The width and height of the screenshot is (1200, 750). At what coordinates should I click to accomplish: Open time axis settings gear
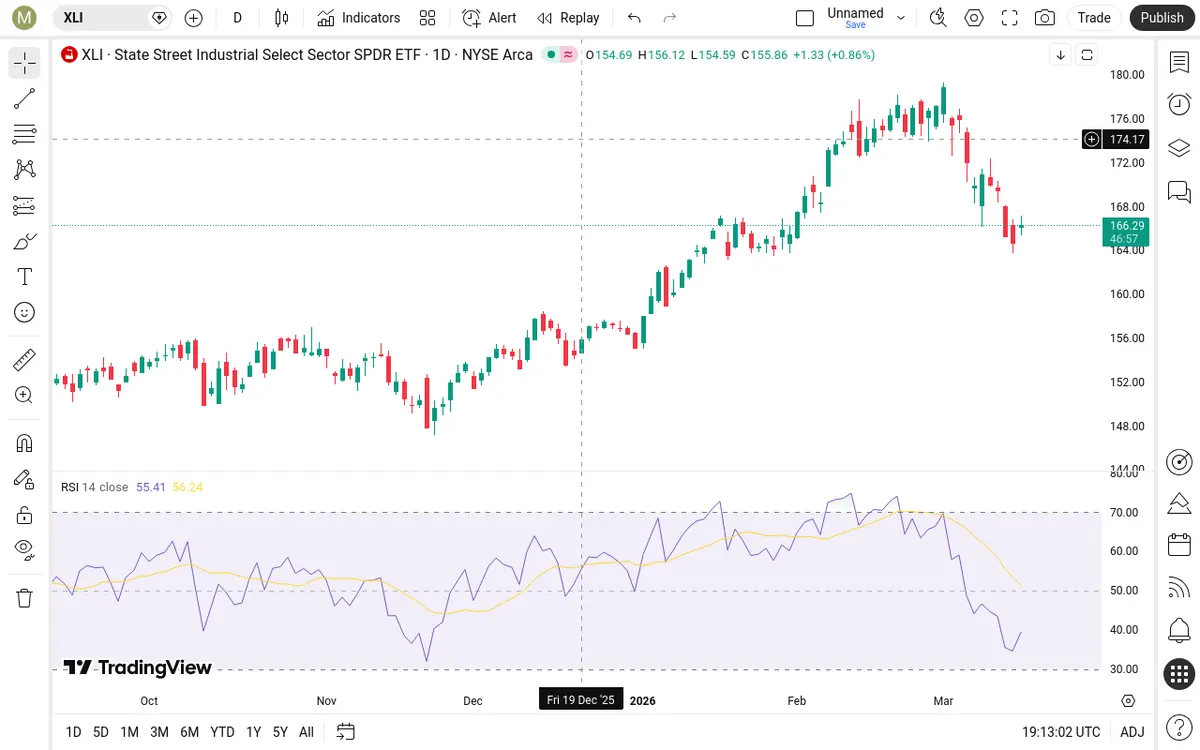click(1128, 701)
